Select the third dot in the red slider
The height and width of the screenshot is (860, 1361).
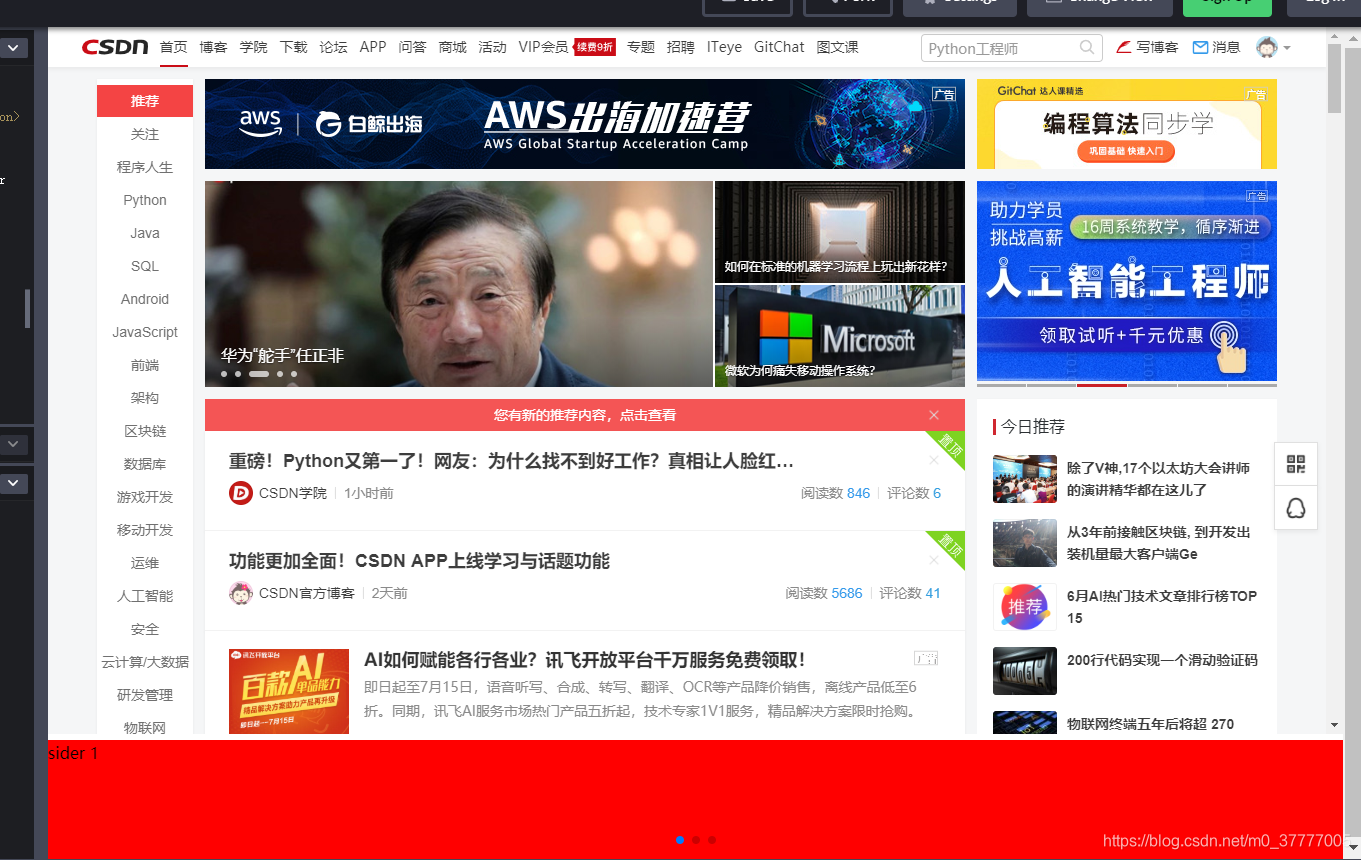[x=712, y=840]
